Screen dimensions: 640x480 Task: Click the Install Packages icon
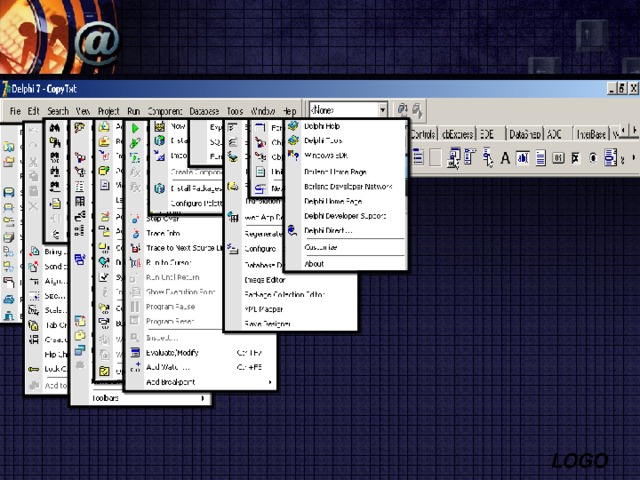(159, 188)
